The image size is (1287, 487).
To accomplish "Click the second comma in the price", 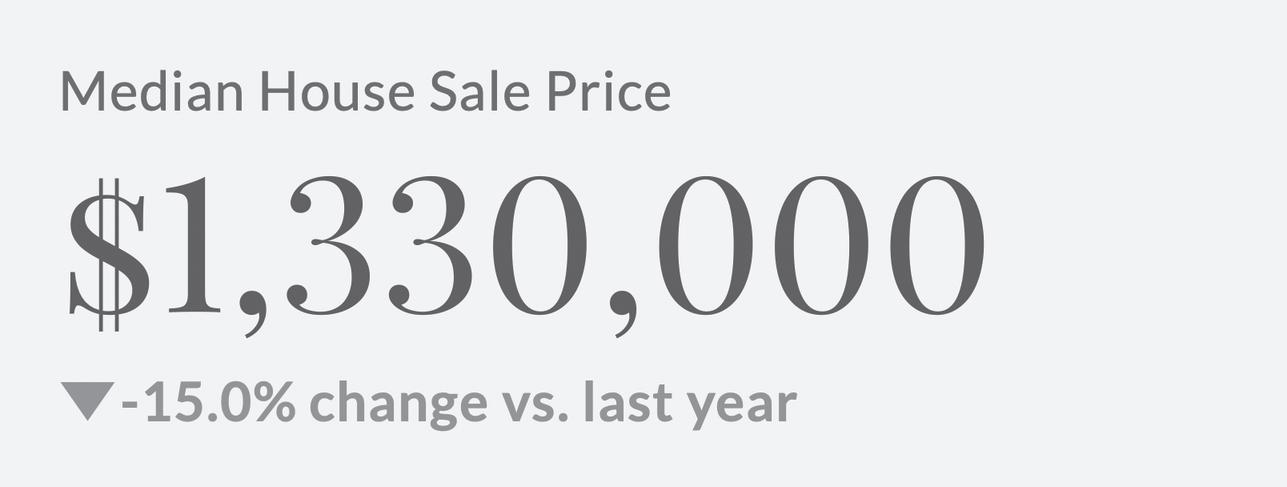I will (x=627, y=312).
